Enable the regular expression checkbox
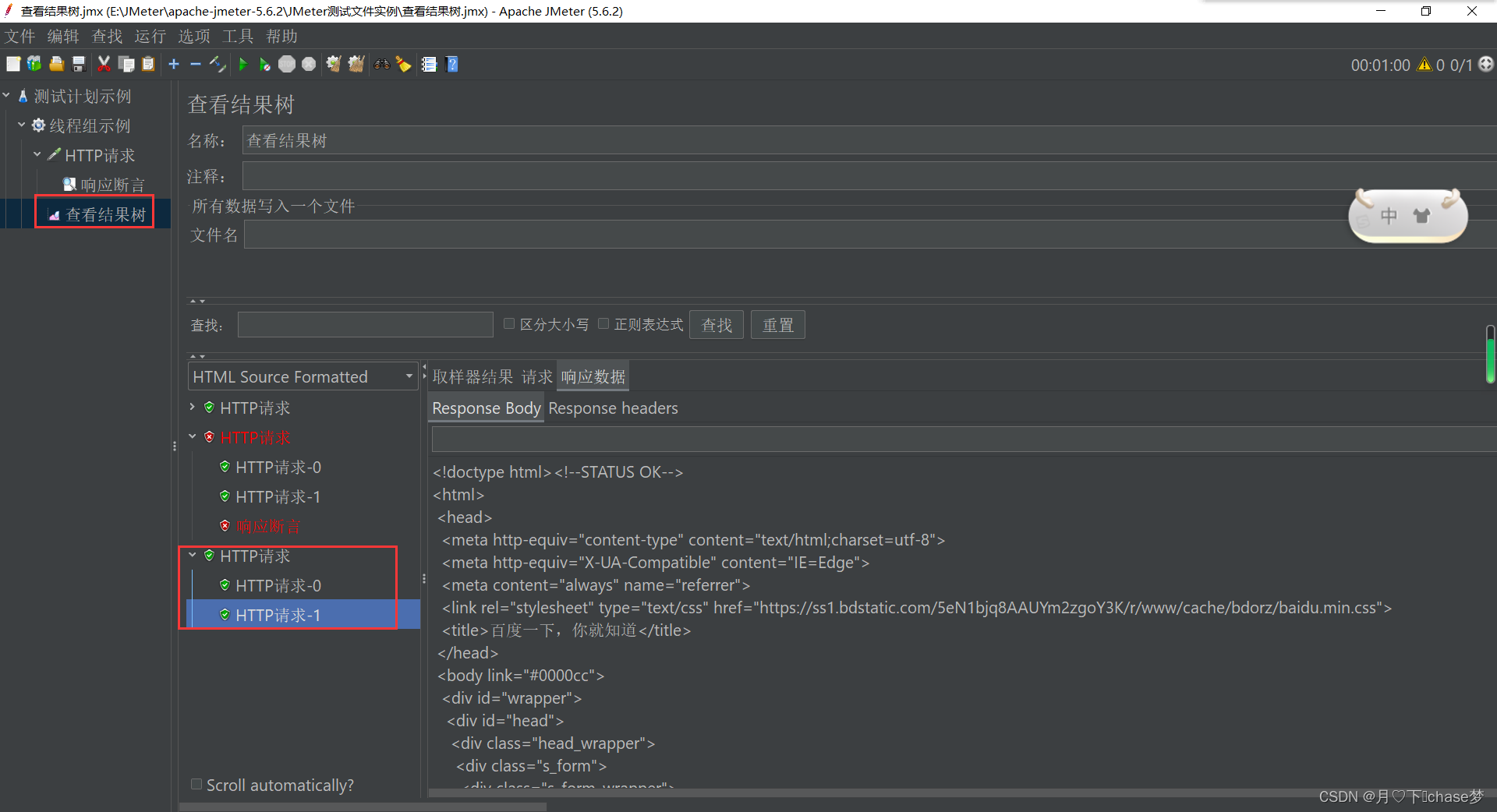The image size is (1497, 812). 603,323
